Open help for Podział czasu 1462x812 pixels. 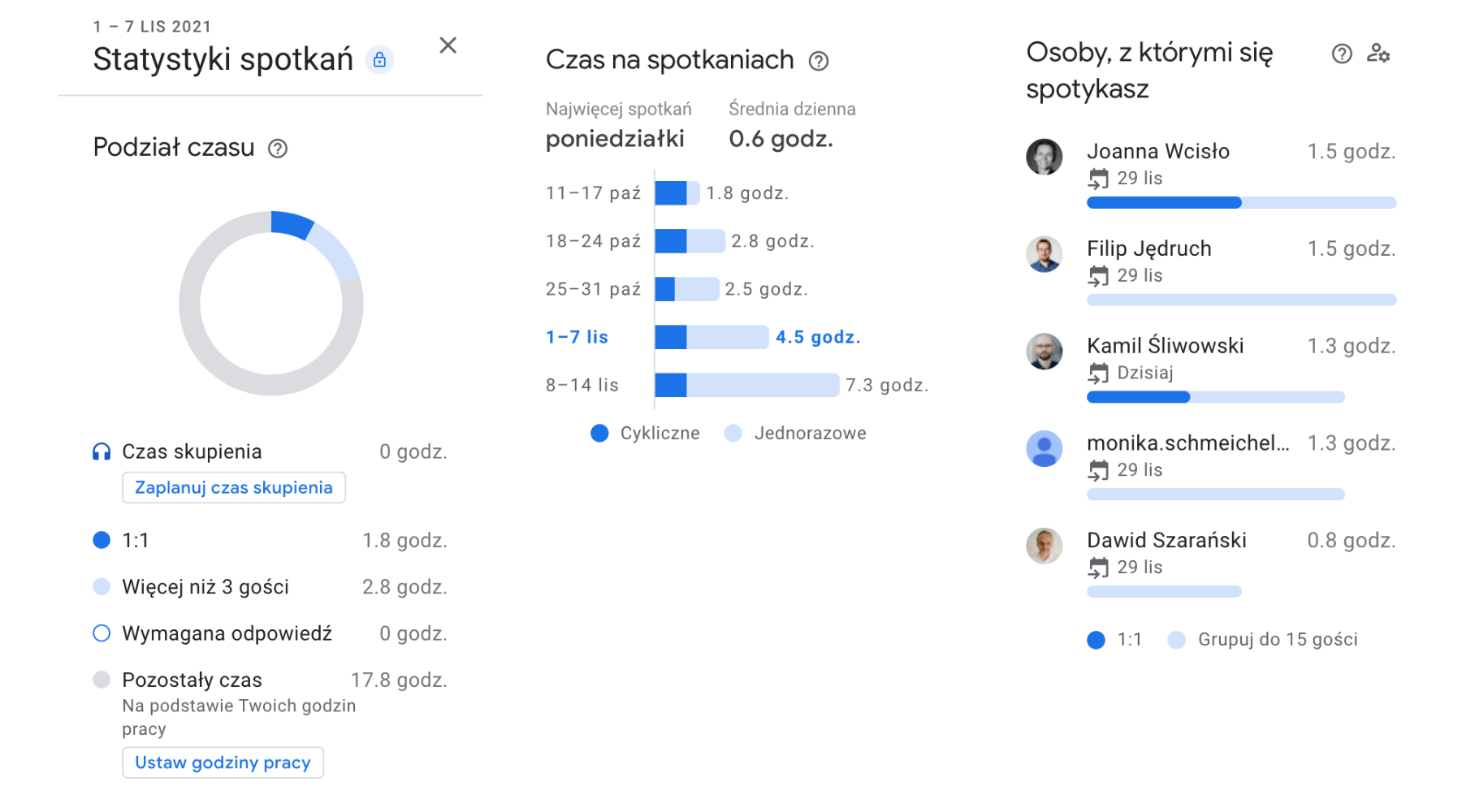(x=278, y=149)
